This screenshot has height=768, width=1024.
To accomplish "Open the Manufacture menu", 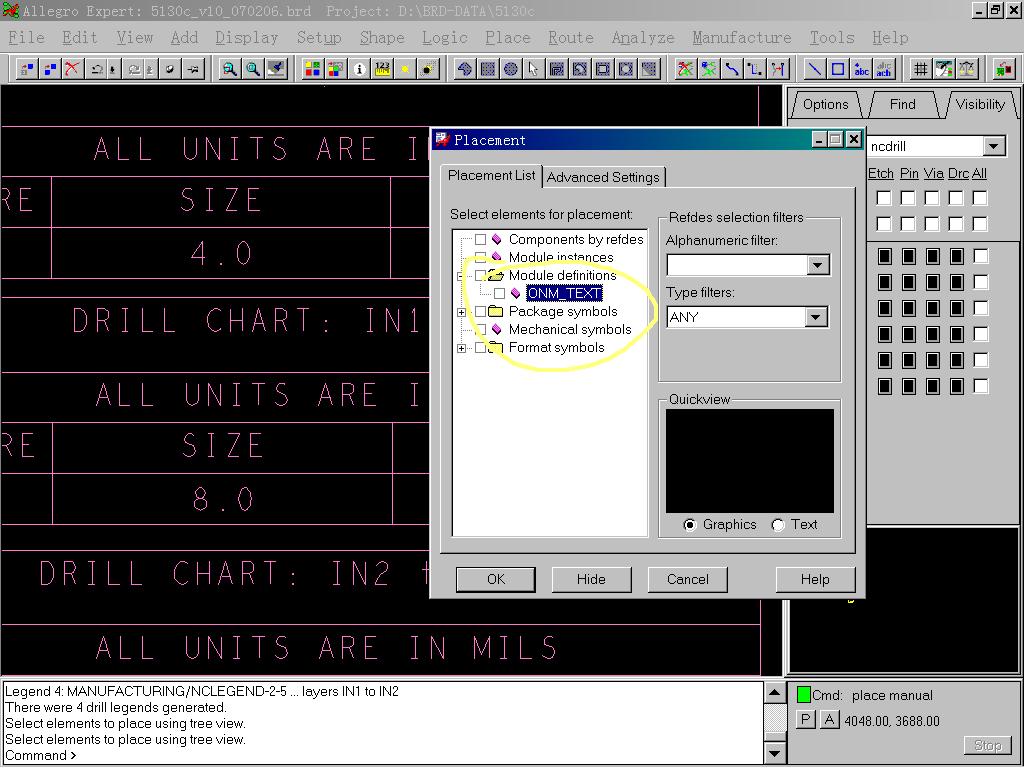I will point(741,37).
